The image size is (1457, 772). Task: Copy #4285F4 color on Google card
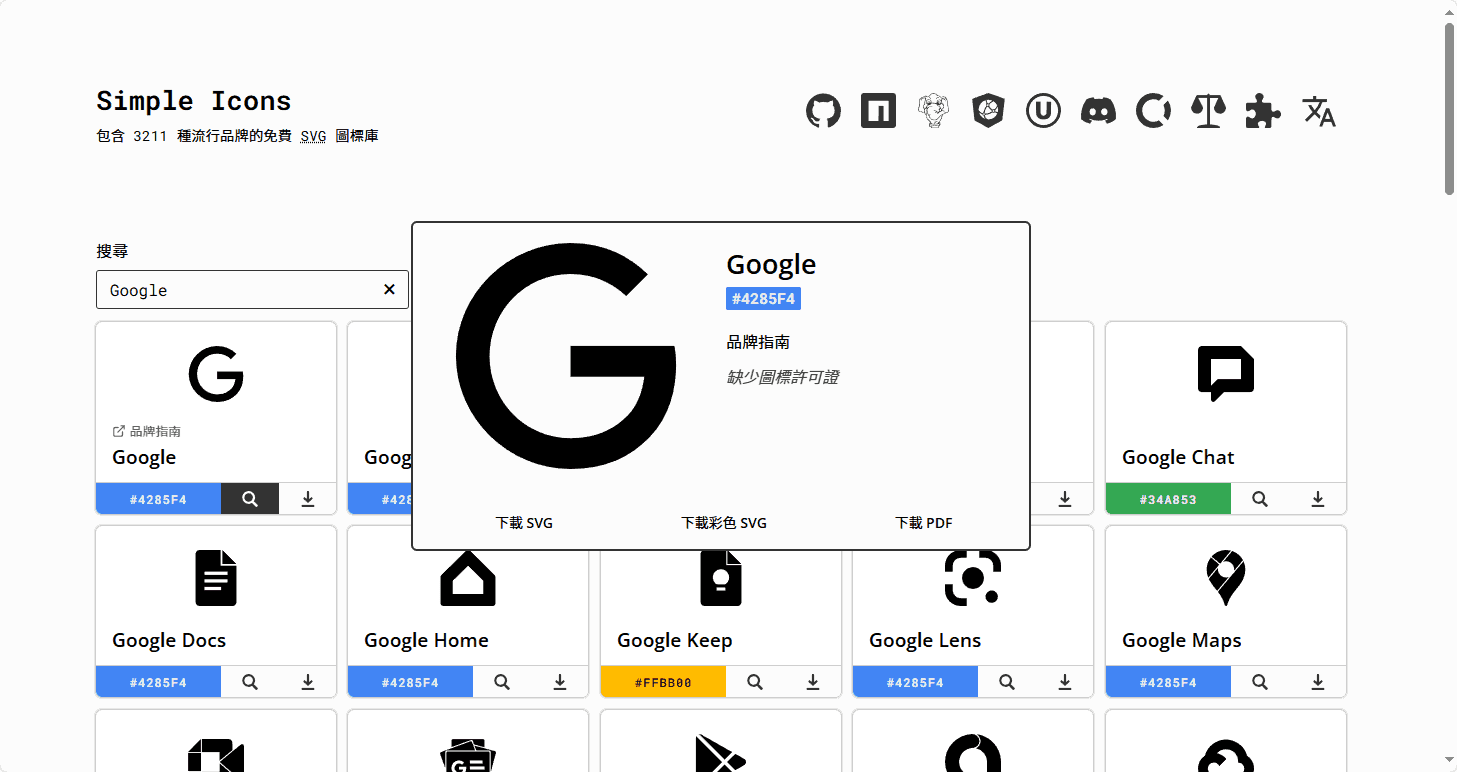(x=158, y=499)
